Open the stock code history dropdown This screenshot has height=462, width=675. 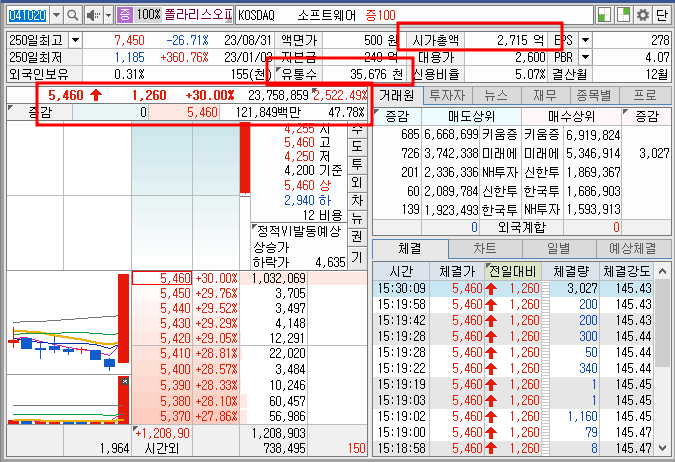pos(56,16)
